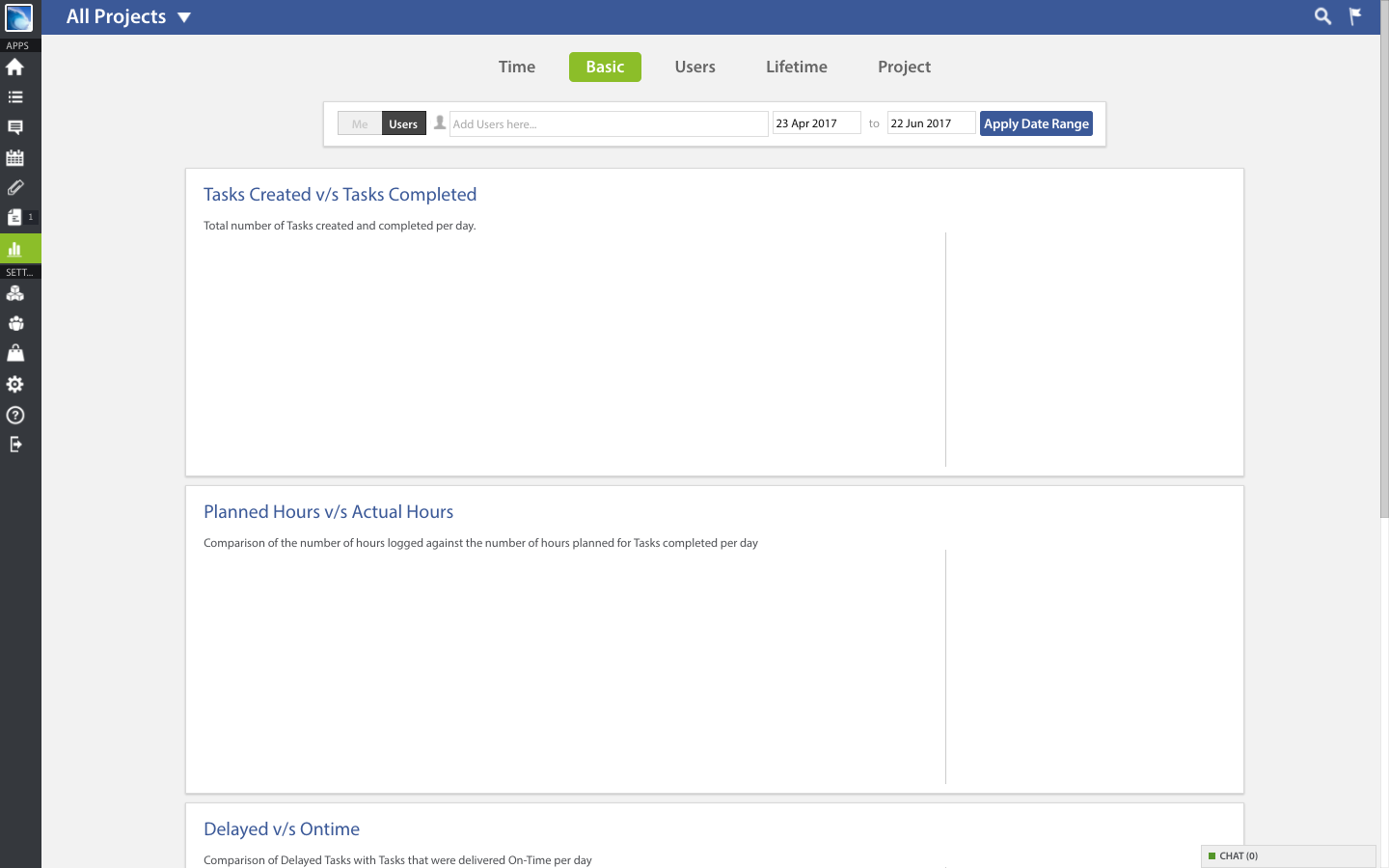The width and height of the screenshot is (1389, 868).
Task: Open the Lifetime tab
Action: coord(797,67)
